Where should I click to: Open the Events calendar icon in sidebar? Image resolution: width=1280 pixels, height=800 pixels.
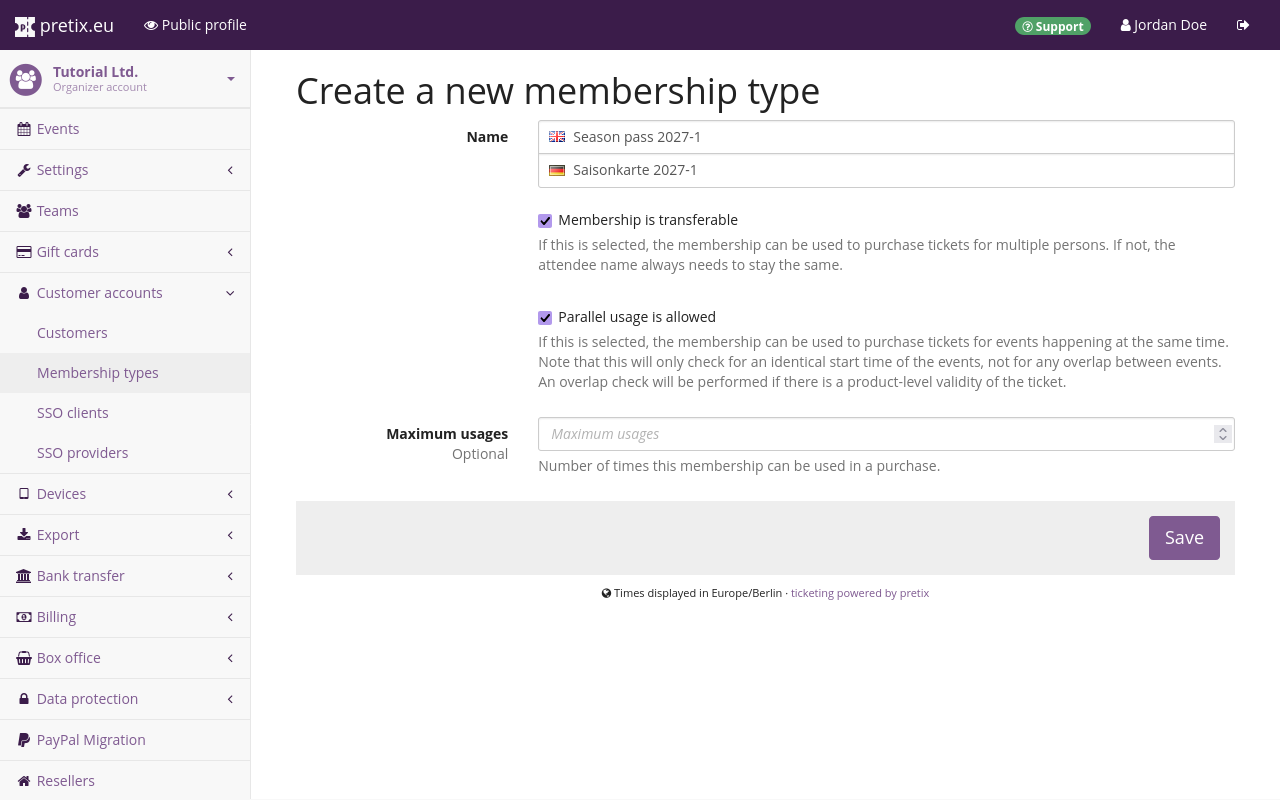click(x=23, y=128)
